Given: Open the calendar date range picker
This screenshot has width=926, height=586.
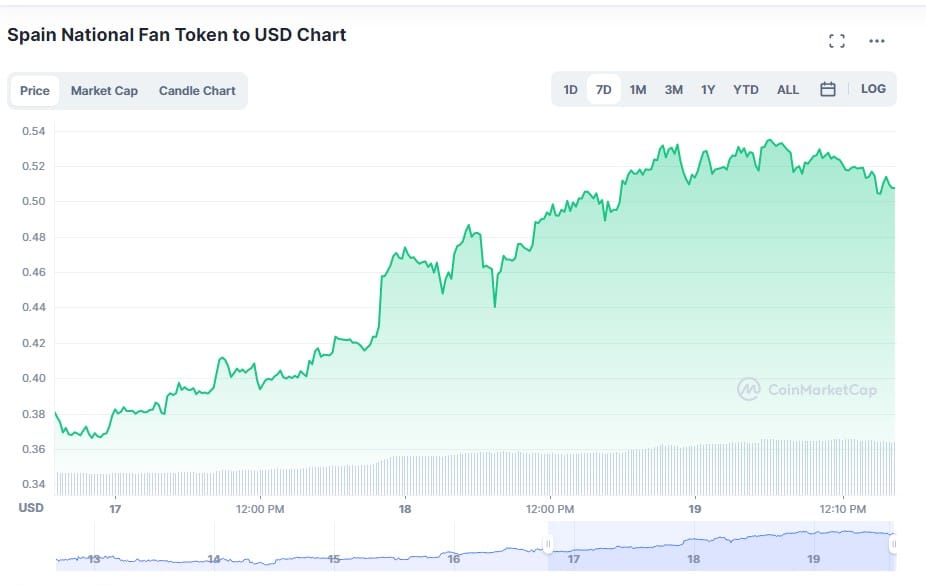Looking at the screenshot, I should click(828, 89).
